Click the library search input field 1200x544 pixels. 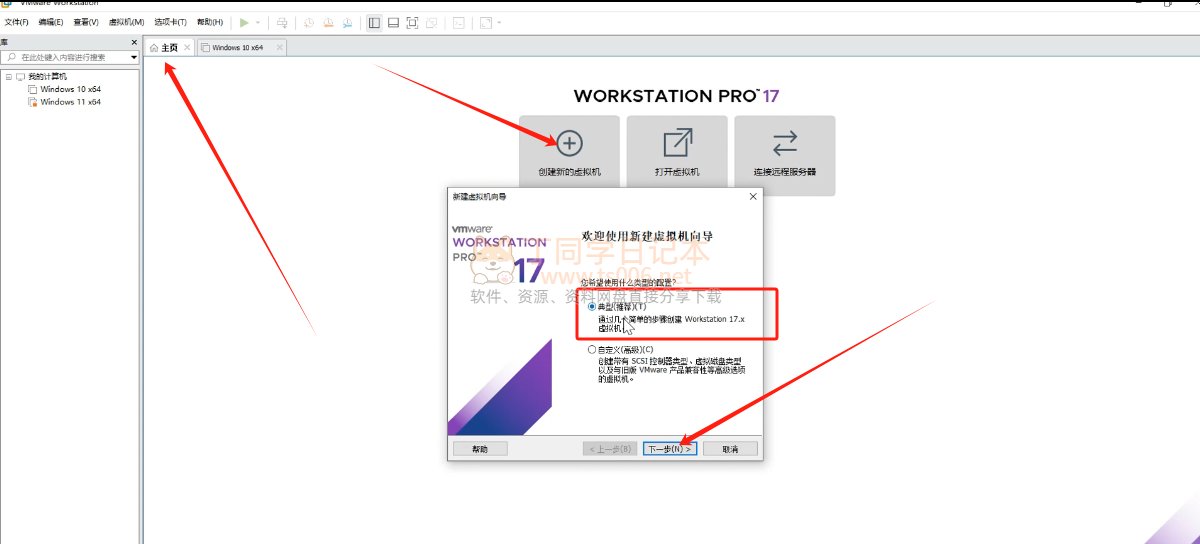coord(70,57)
